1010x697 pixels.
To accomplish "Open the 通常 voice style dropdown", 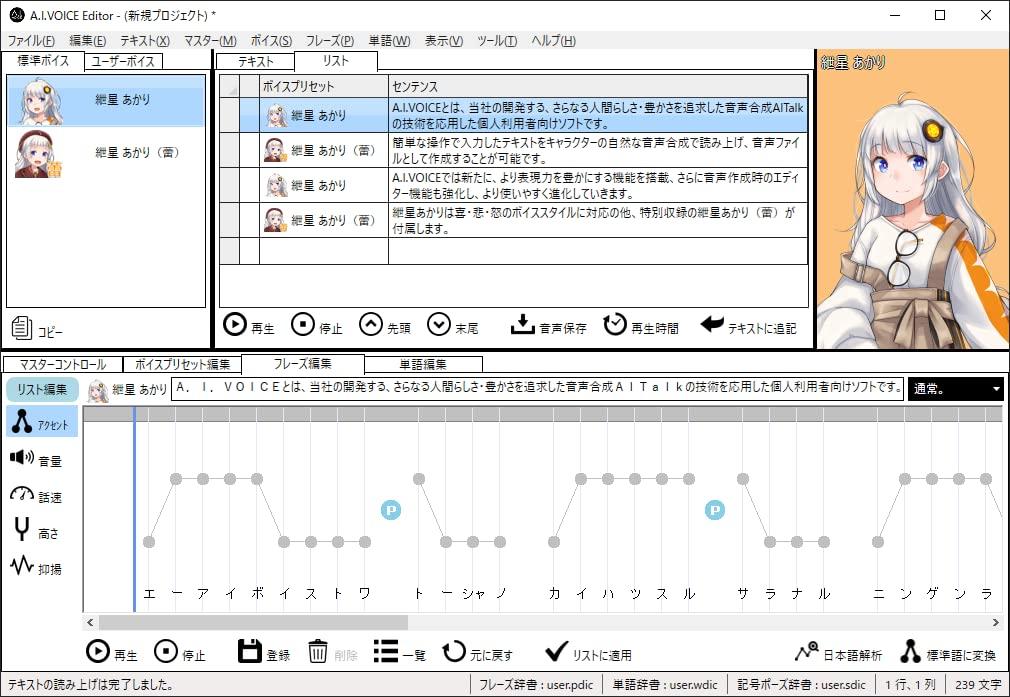I will point(955,390).
